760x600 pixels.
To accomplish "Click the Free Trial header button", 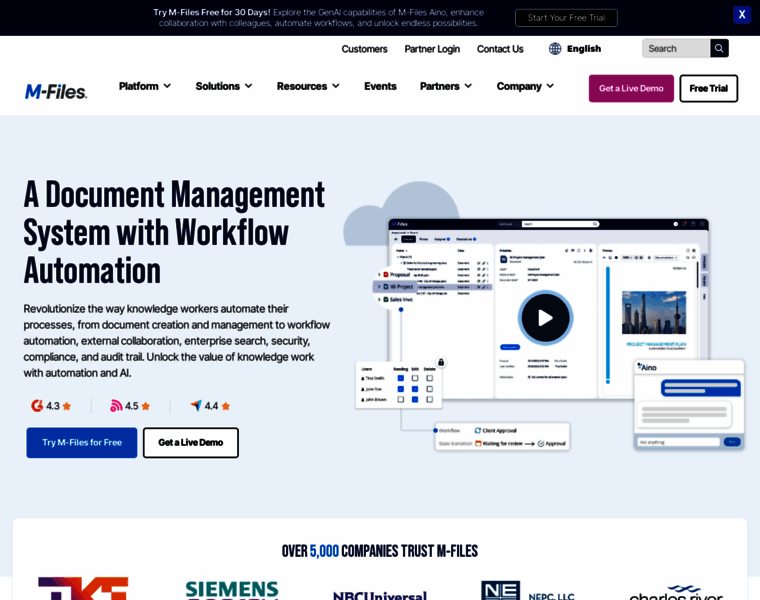I will point(708,88).
